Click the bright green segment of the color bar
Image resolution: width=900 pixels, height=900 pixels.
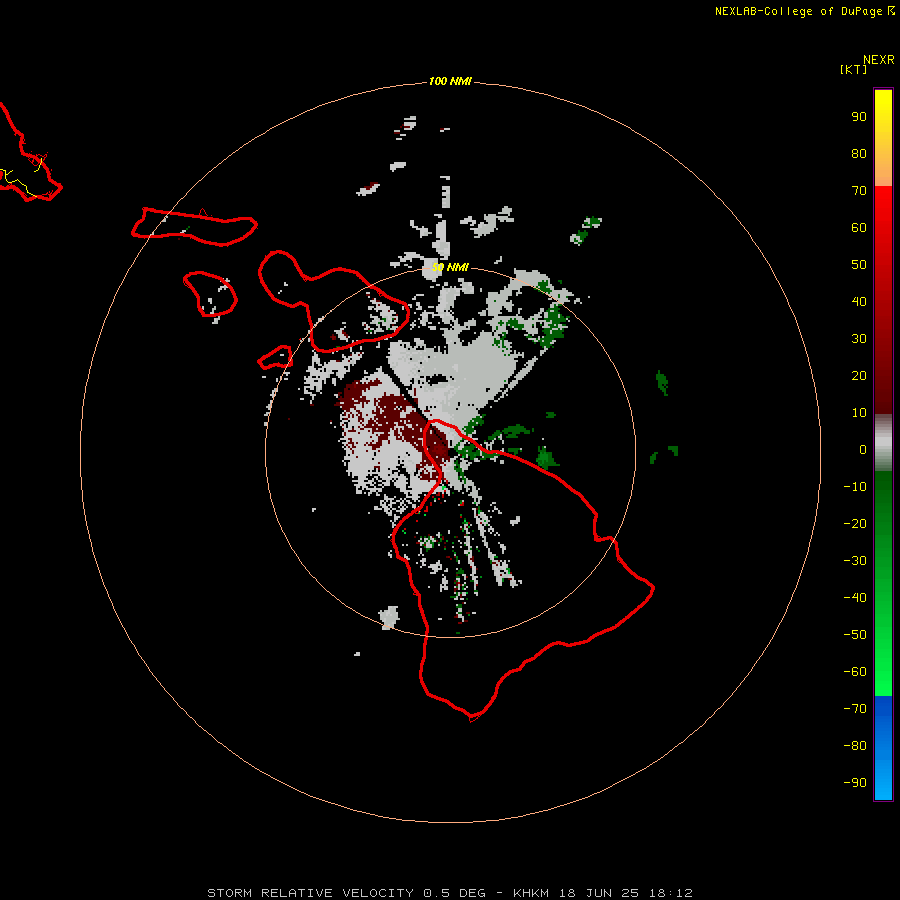[883, 584]
